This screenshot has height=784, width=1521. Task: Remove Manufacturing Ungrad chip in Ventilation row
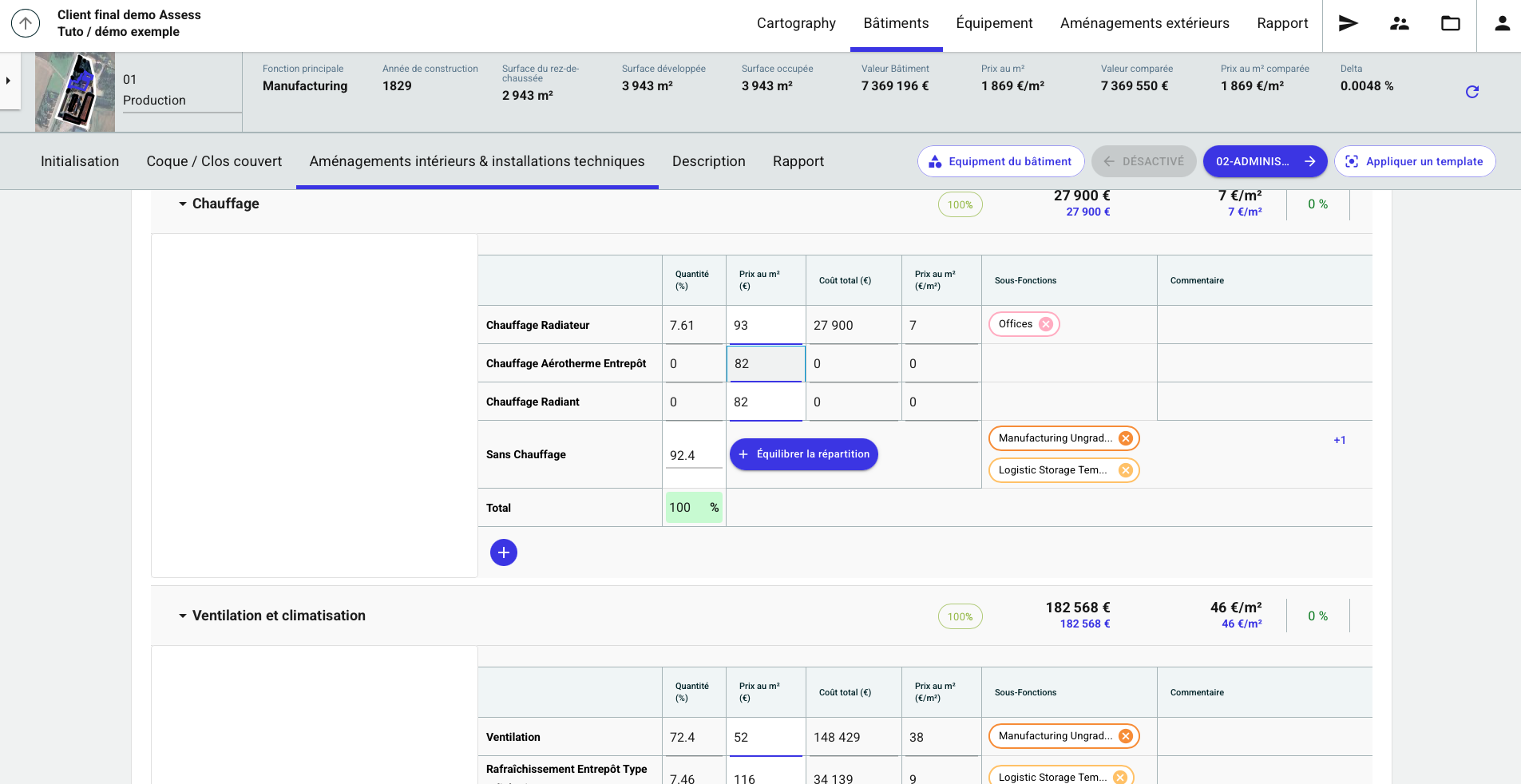point(1126,736)
